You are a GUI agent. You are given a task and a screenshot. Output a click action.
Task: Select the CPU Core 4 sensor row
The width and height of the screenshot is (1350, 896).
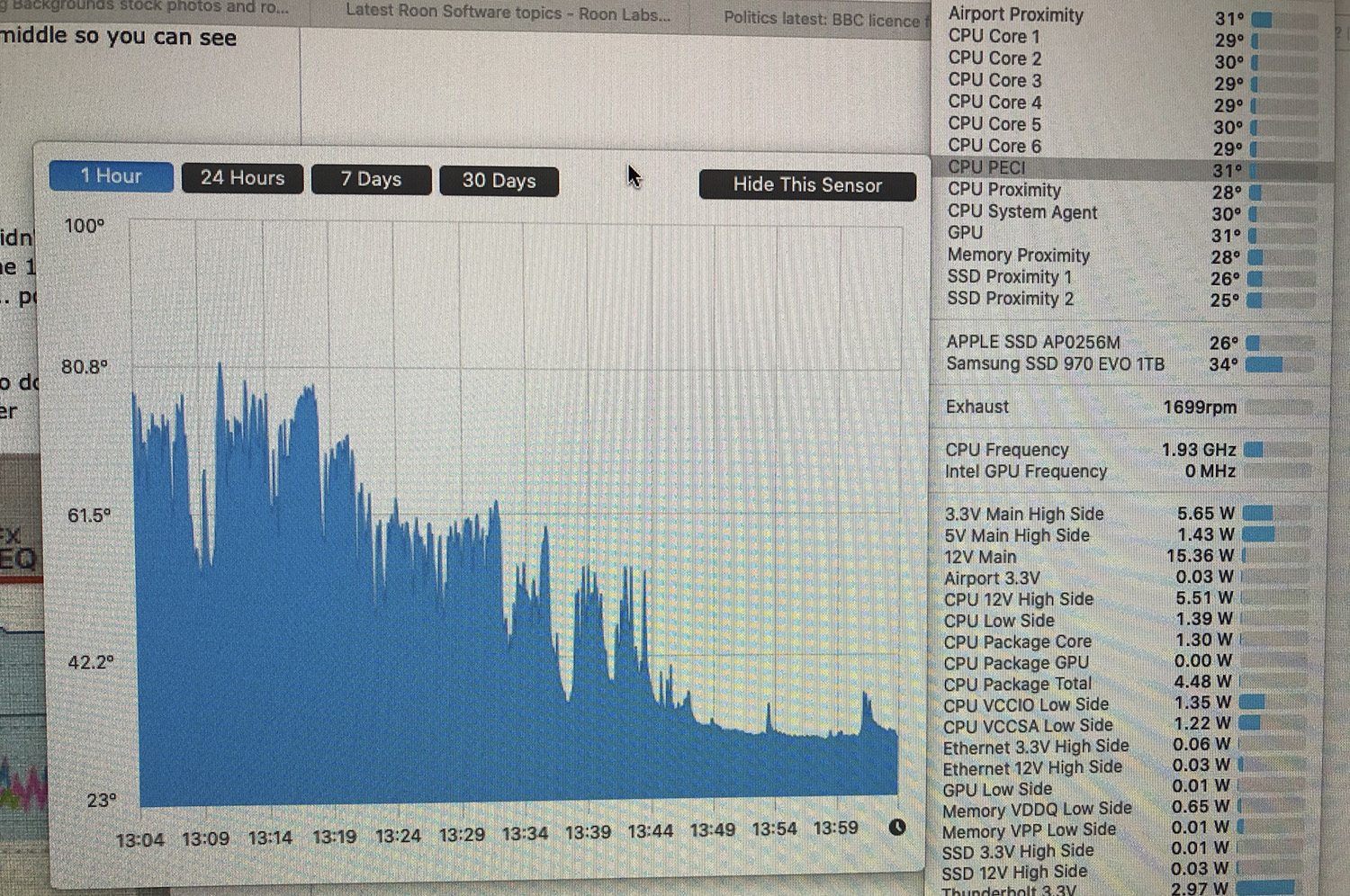tap(1131, 103)
